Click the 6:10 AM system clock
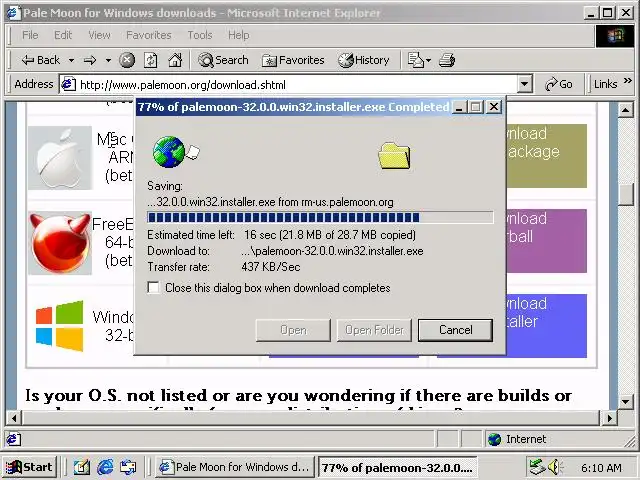This screenshot has width=640, height=480. click(x=601, y=467)
